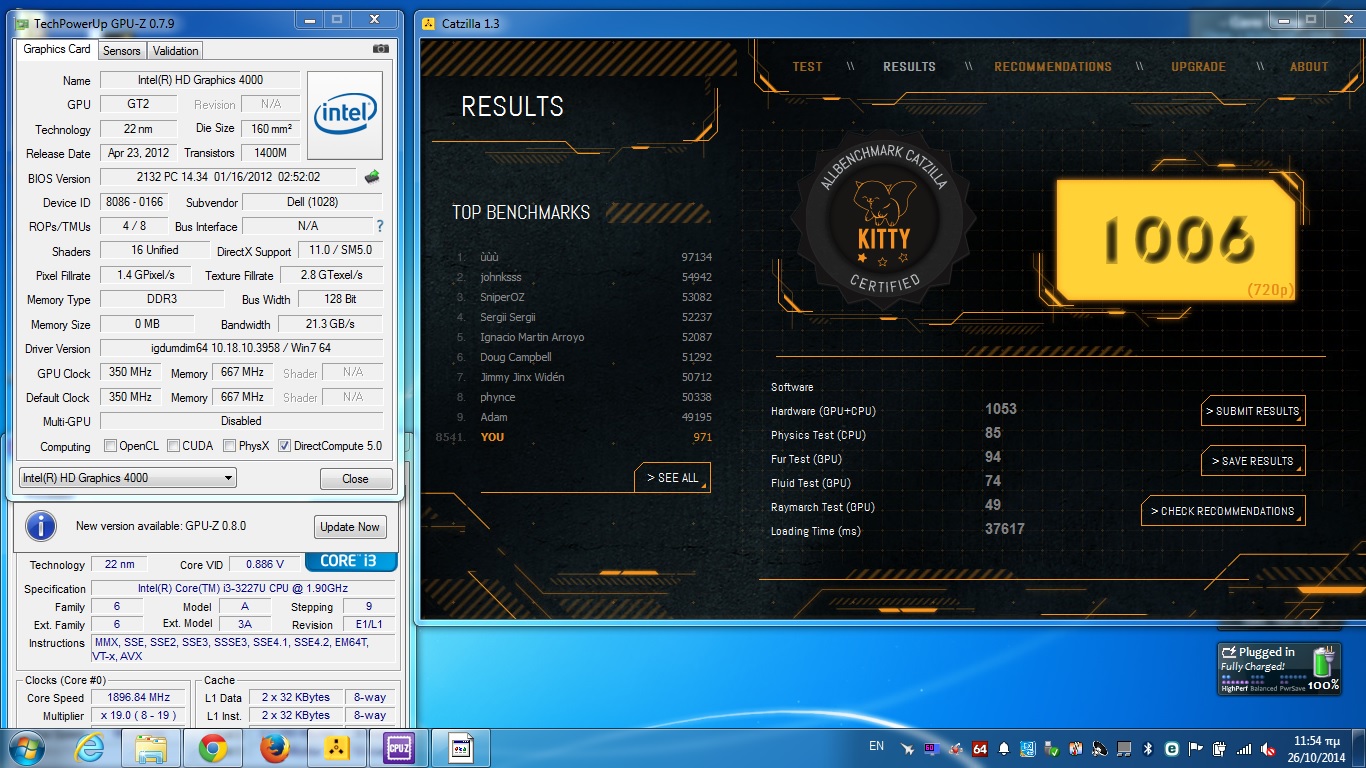Toggle the DirectCompute 5.0 checkbox

[285, 446]
